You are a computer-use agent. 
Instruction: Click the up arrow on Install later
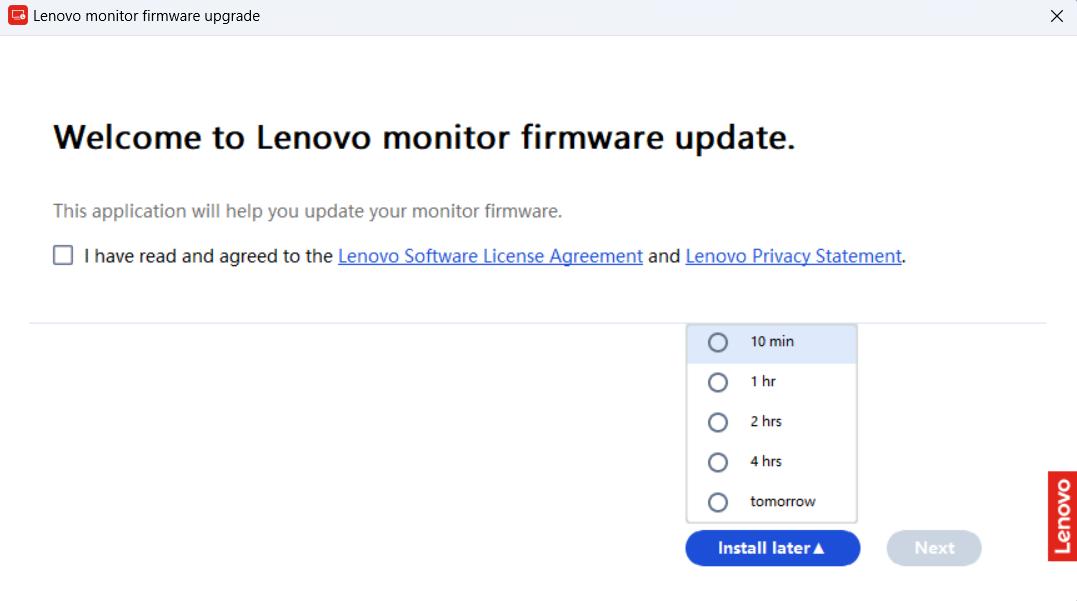pyautogui.click(x=819, y=548)
